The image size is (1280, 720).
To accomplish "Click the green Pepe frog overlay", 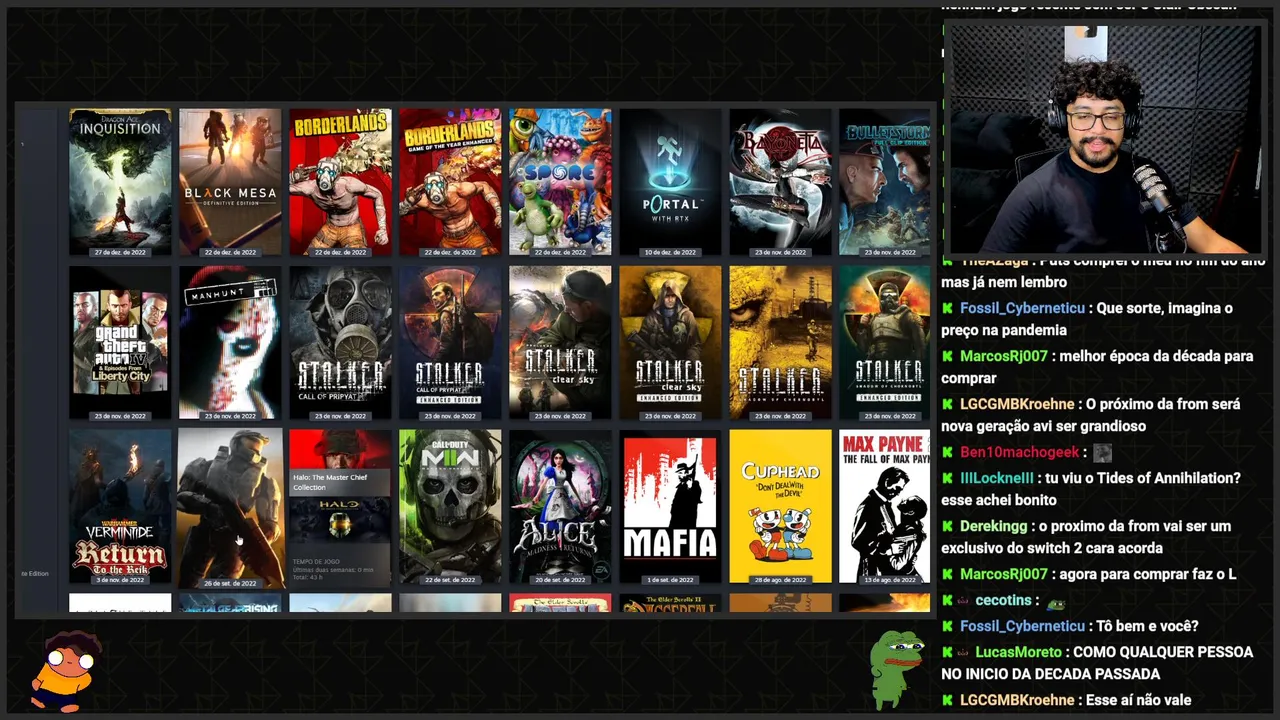I will pyautogui.click(x=897, y=669).
